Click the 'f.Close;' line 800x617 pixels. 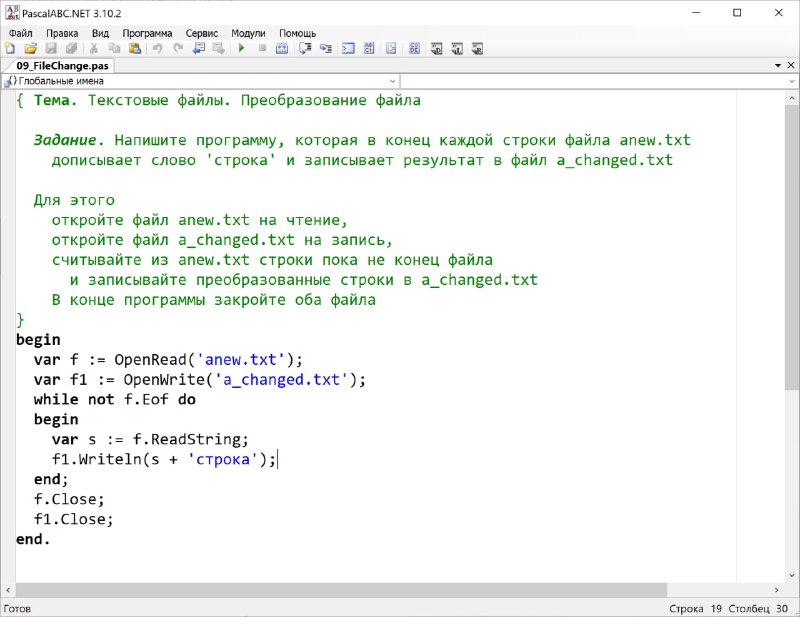coord(69,499)
